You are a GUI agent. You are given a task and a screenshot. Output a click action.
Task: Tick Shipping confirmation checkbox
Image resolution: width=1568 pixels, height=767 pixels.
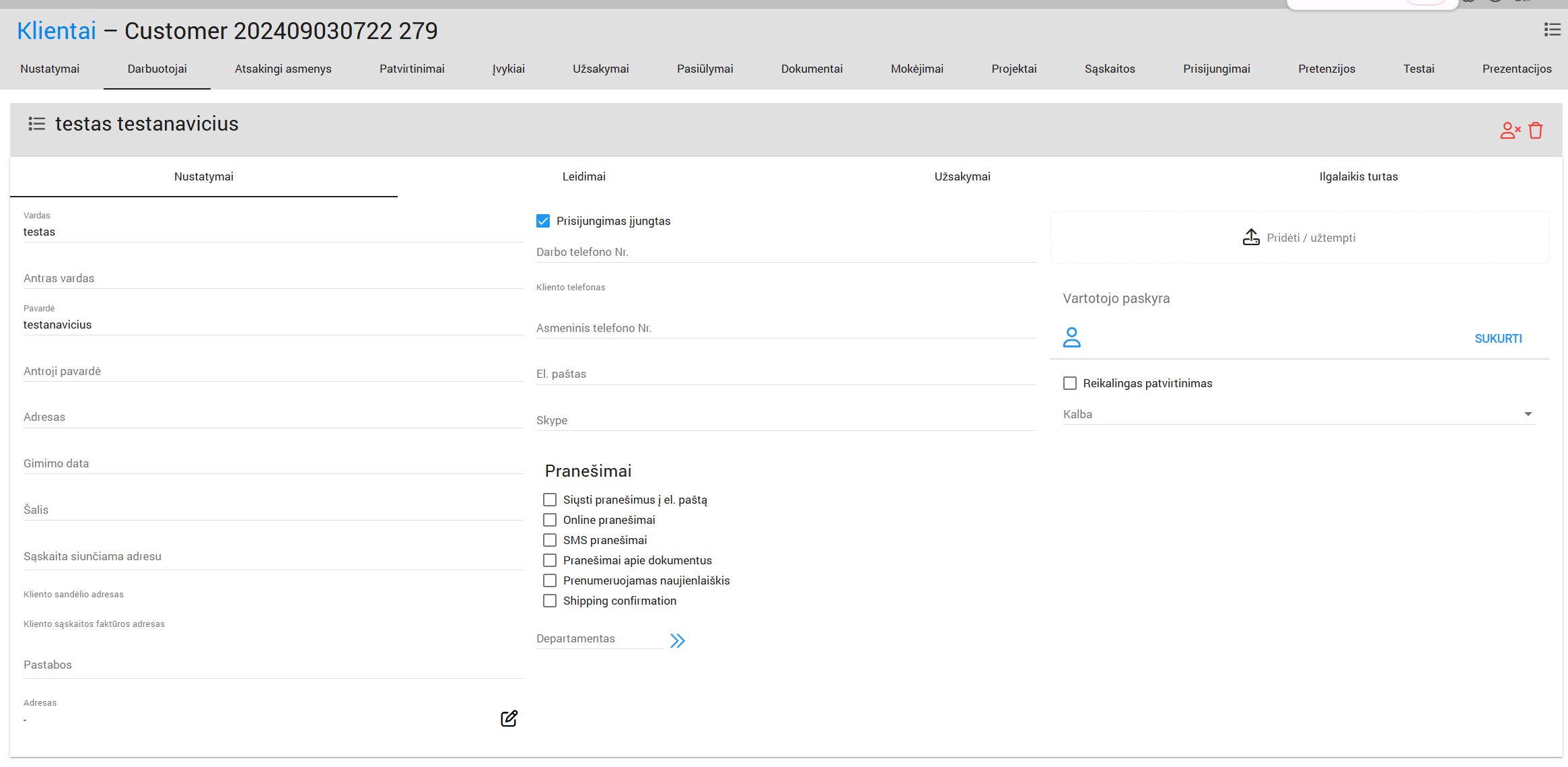click(x=550, y=601)
